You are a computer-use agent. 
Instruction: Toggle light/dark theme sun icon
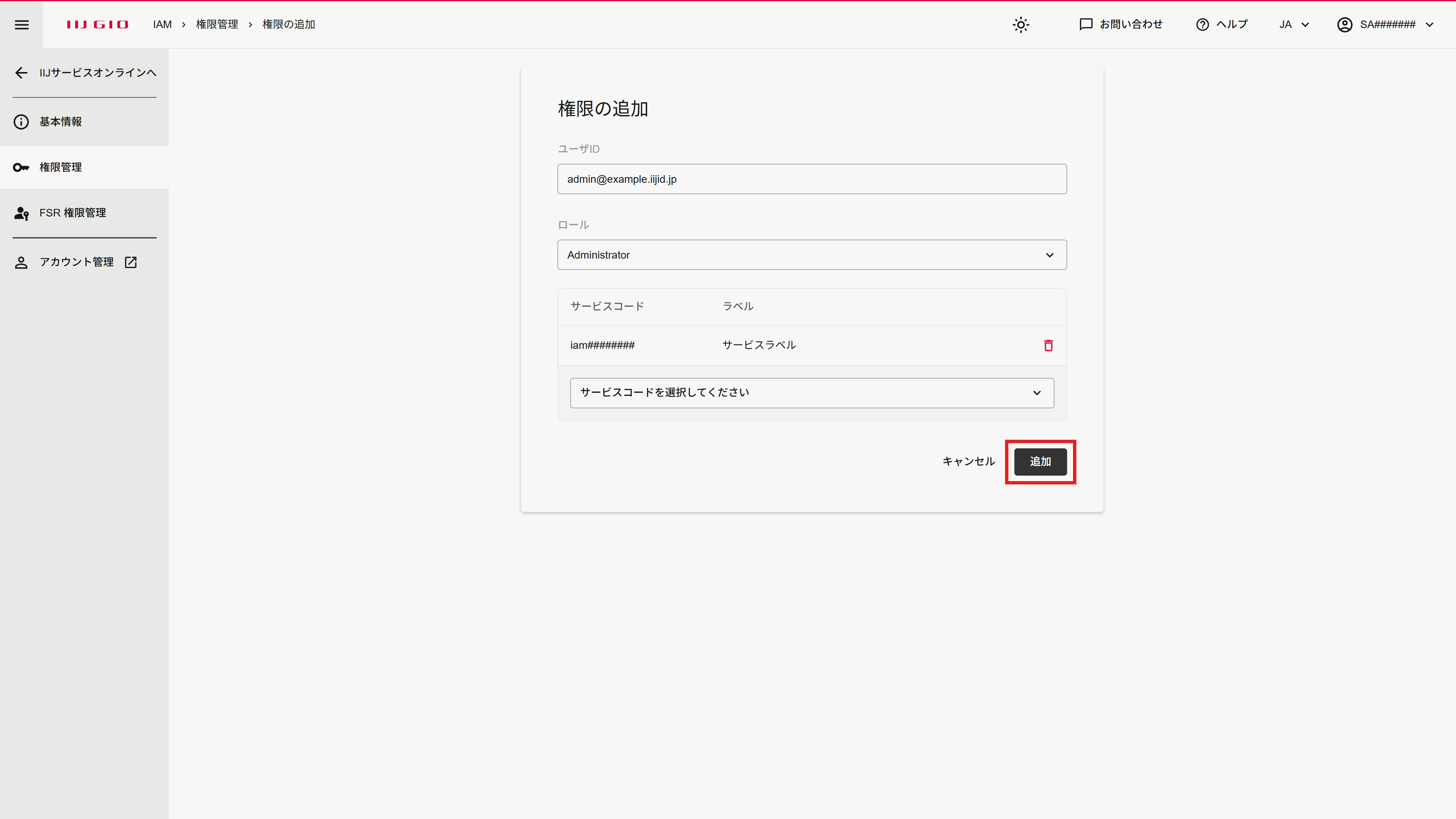[x=1021, y=24]
